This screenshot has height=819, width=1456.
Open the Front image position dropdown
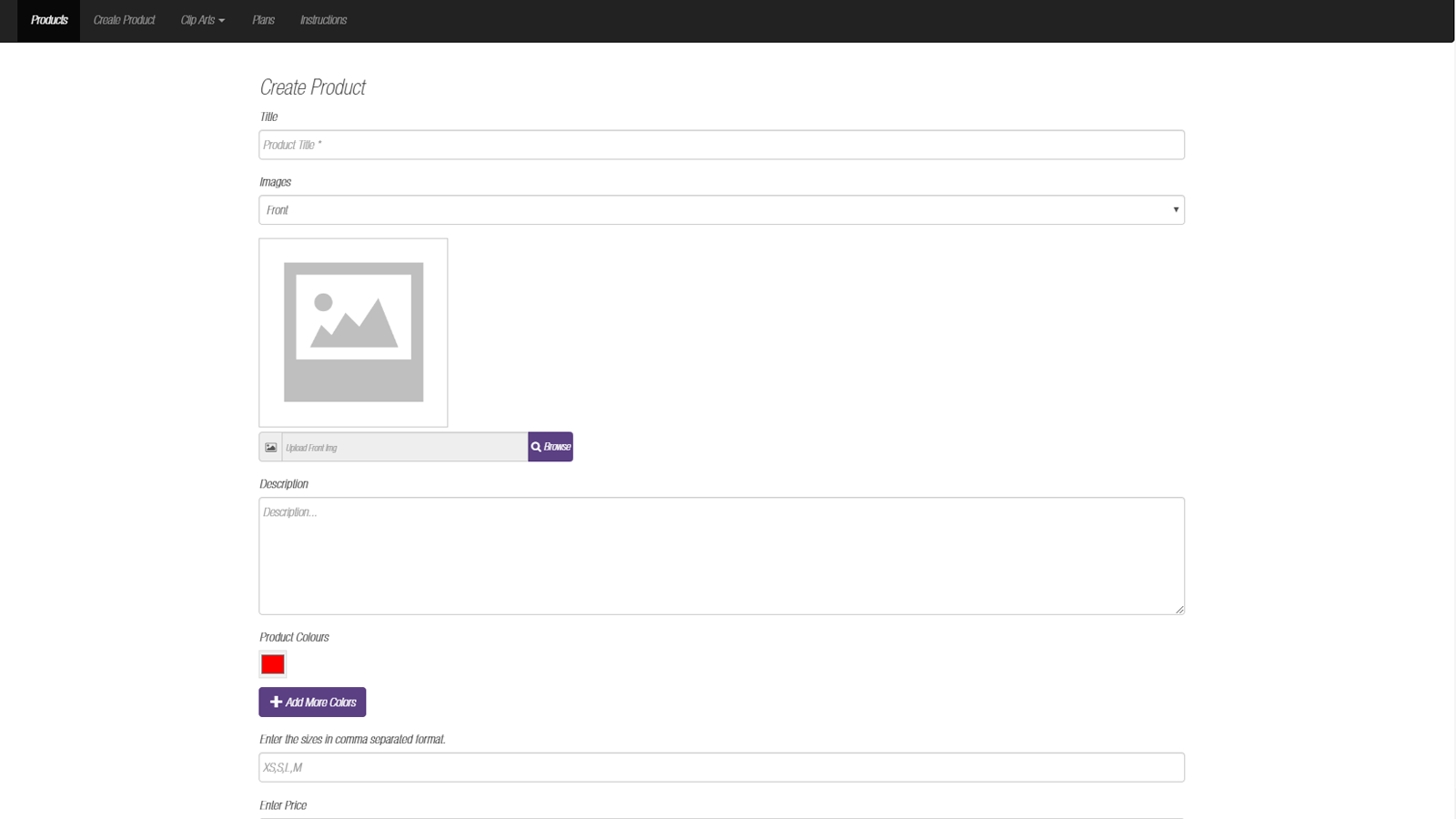coord(721,209)
